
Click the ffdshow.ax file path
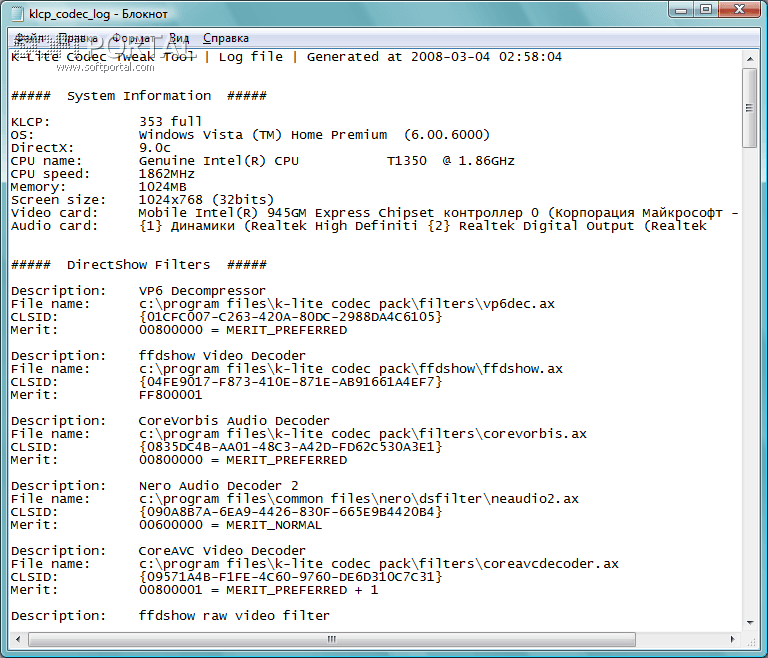click(x=351, y=369)
